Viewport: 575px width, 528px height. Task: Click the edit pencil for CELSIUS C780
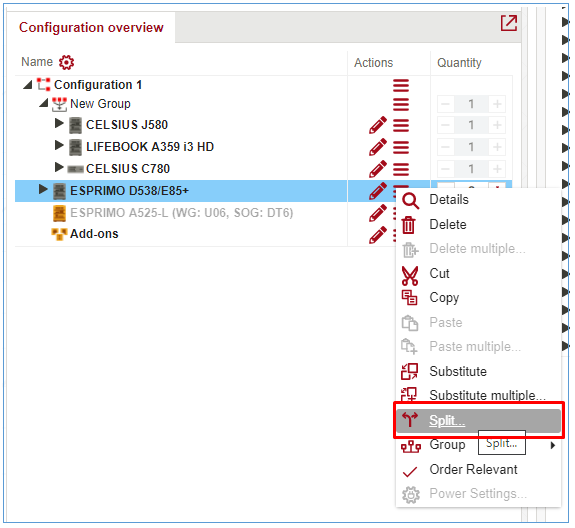click(378, 169)
